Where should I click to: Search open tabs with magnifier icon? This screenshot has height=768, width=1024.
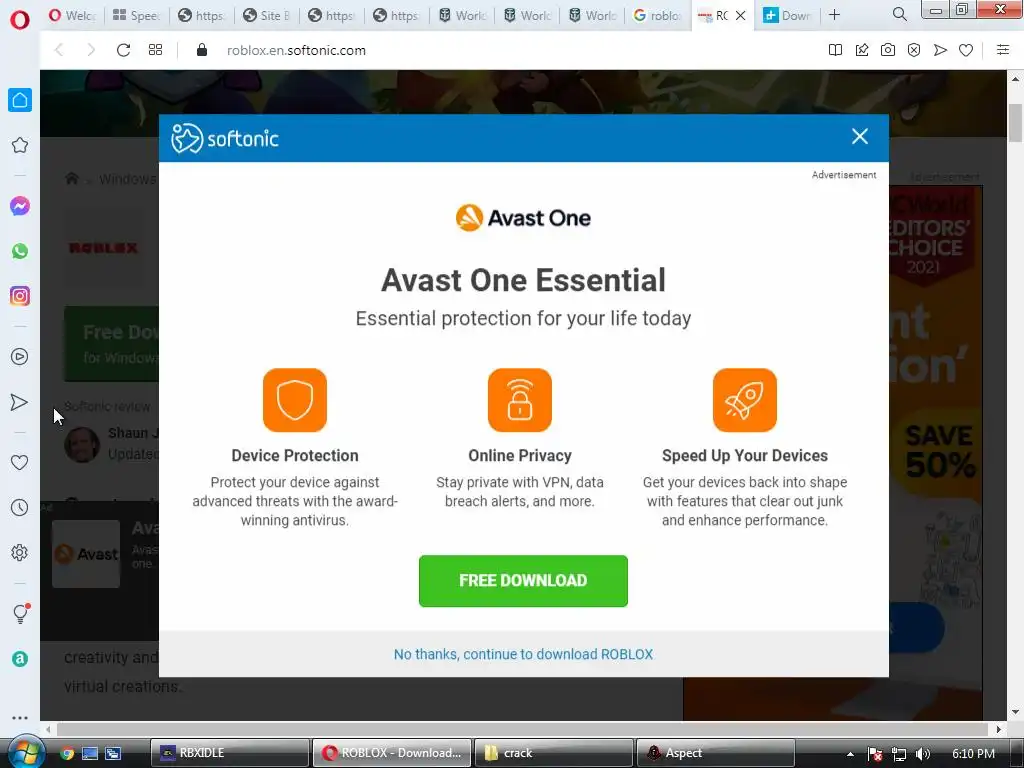pos(900,14)
